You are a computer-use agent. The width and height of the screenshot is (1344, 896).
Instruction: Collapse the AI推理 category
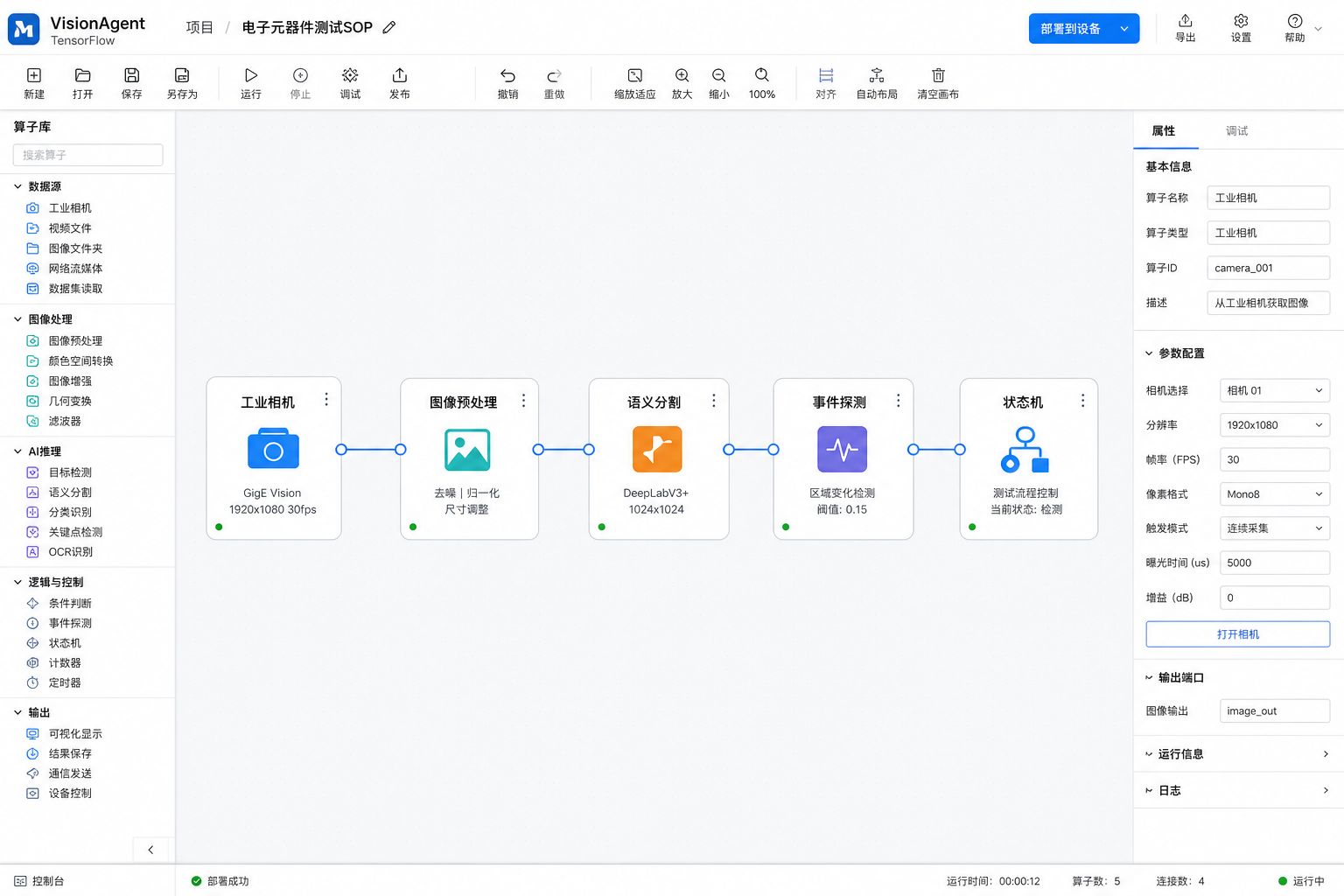coord(17,451)
